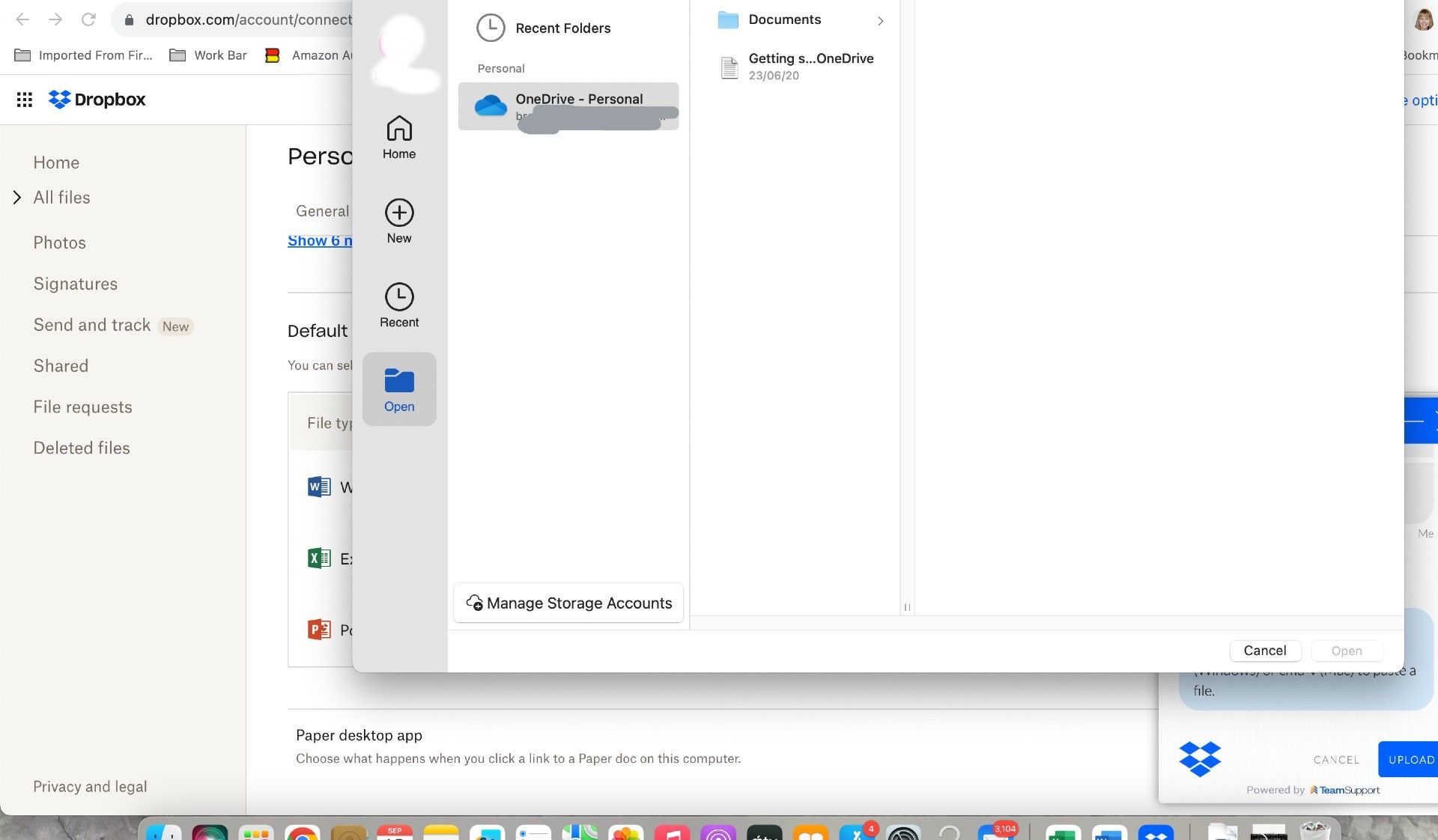
Task: Open the apps grid next to the Dropbox logo
Action: pos(25,99)
